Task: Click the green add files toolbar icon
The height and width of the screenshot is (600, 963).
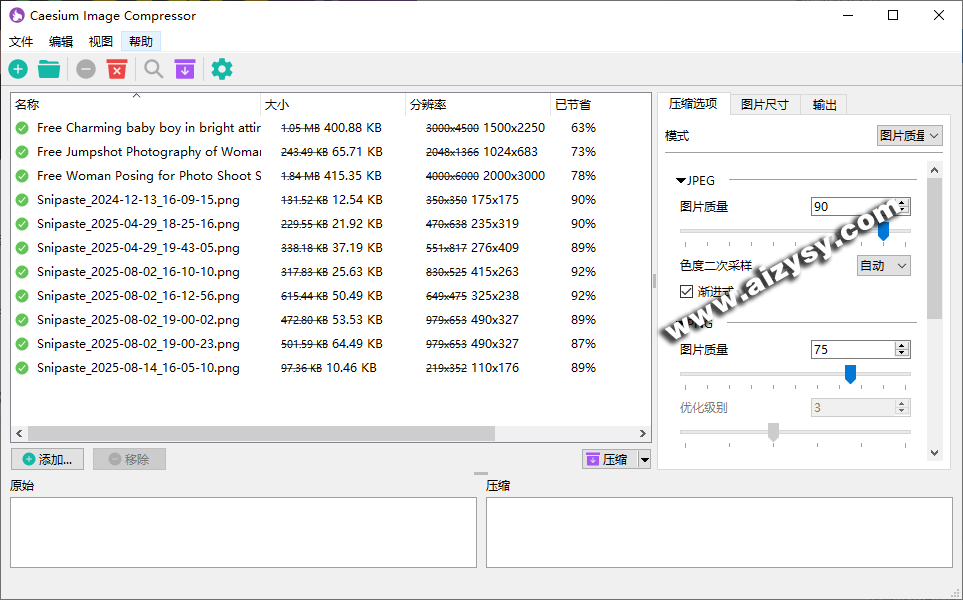Action: [18, 69]
